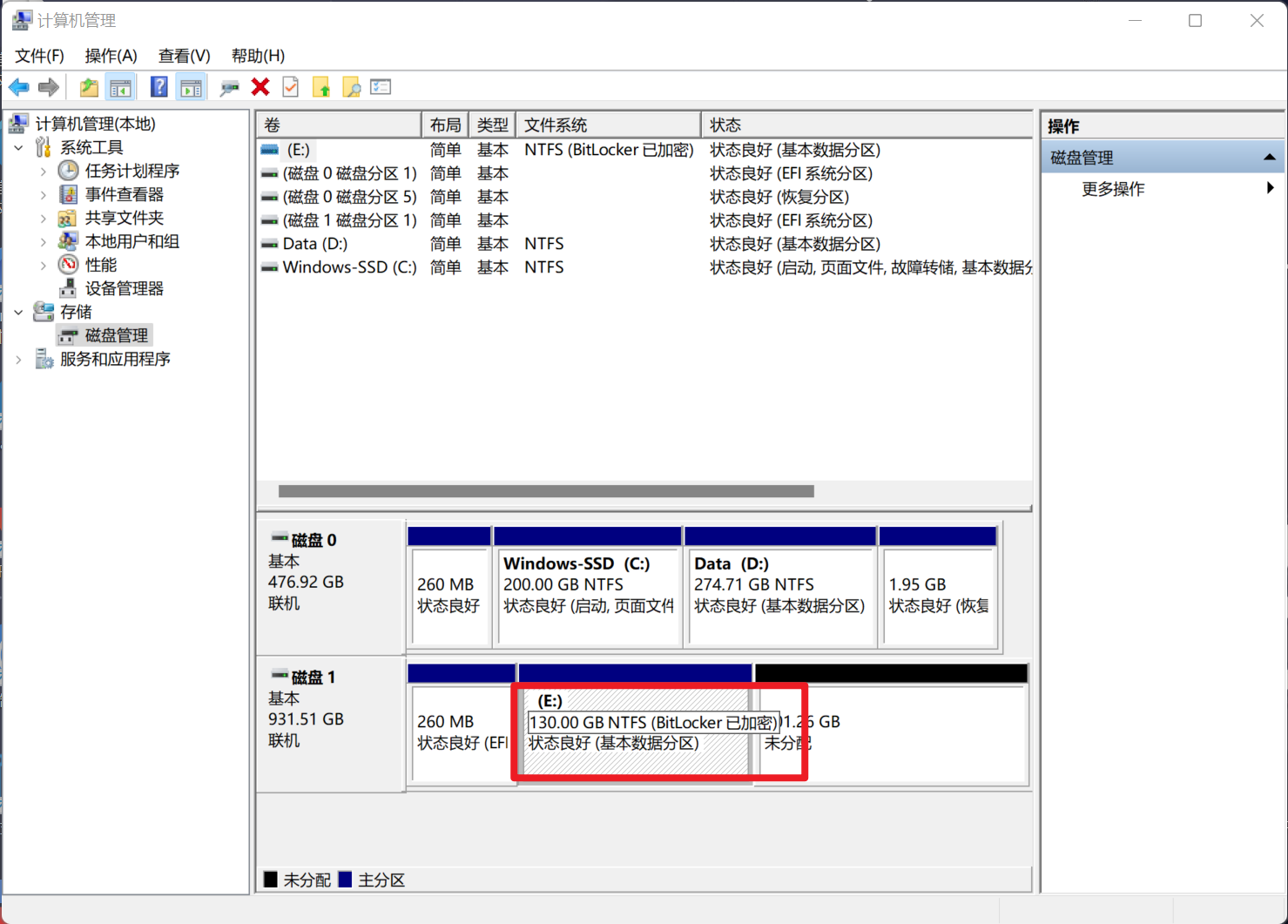Sort by the 文件系统 column header
The height and width of the screenshot is (924, 1288).
(x=608, y=125)
